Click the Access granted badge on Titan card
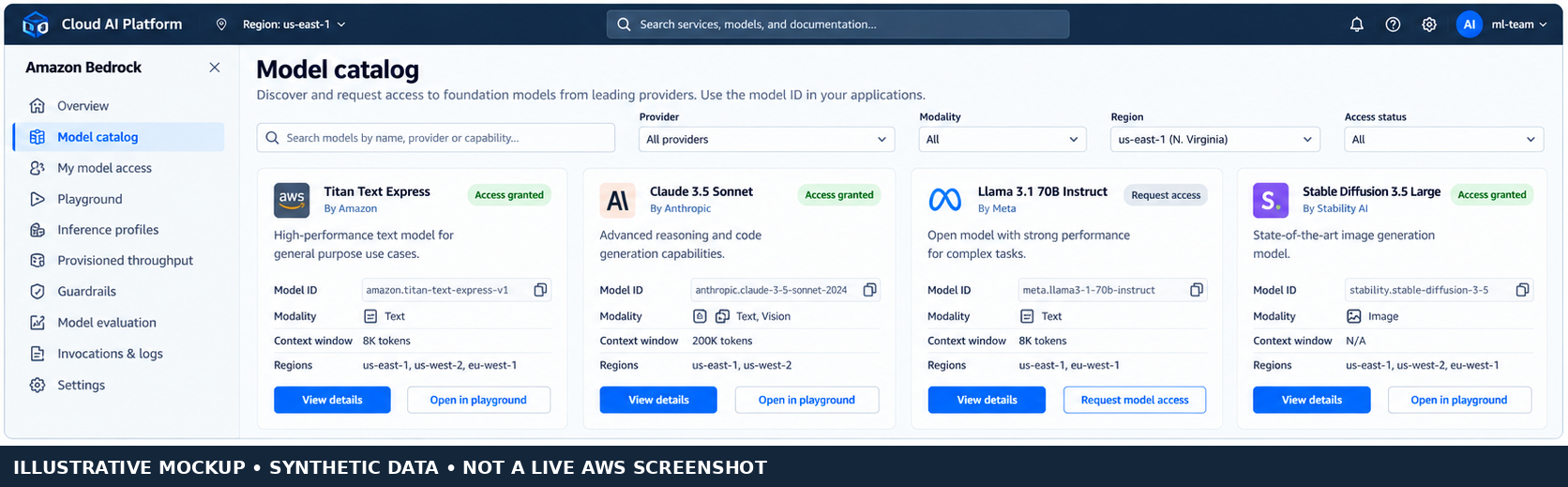Viewport: 1568px width, 487px height. tap(509, 195)
